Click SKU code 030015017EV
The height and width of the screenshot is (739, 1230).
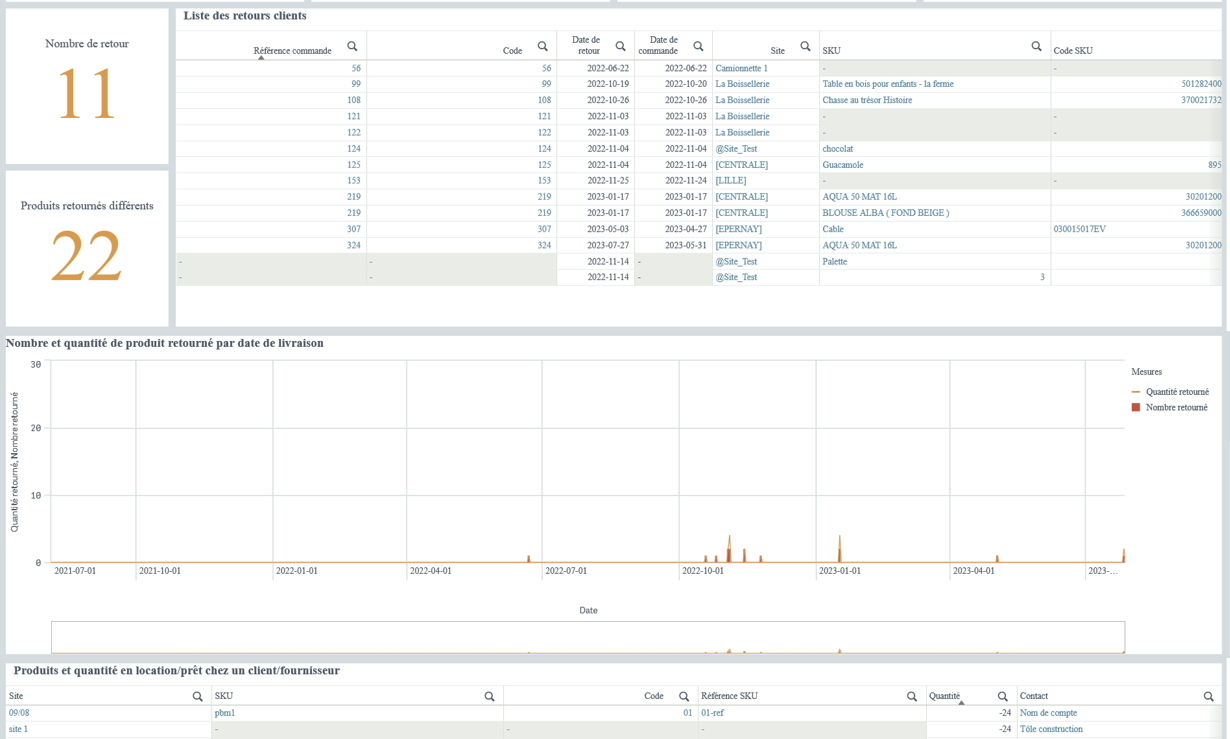pyautogui.click(x=1080, y=229)
